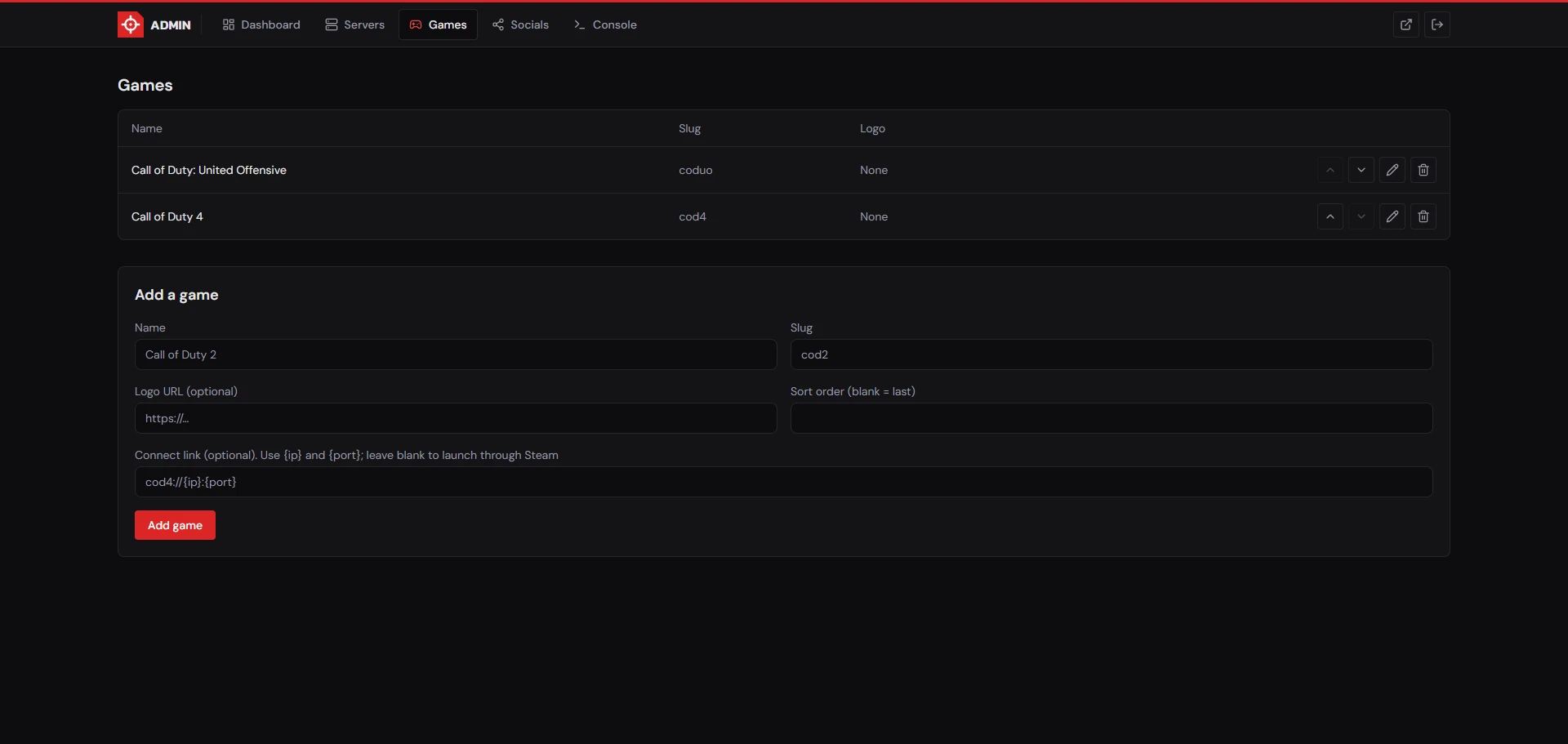This screenshot has height=744, width=1568.
Task: Select 'Call of Duty 4' name text
Action: [x=167, y=216]
